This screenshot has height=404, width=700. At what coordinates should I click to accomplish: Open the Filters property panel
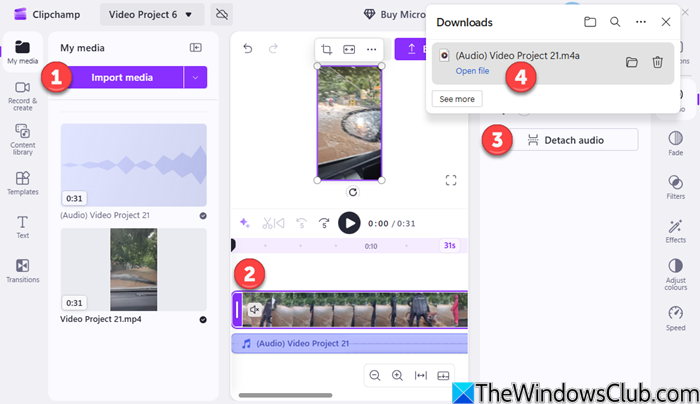[x=675, y=187]
